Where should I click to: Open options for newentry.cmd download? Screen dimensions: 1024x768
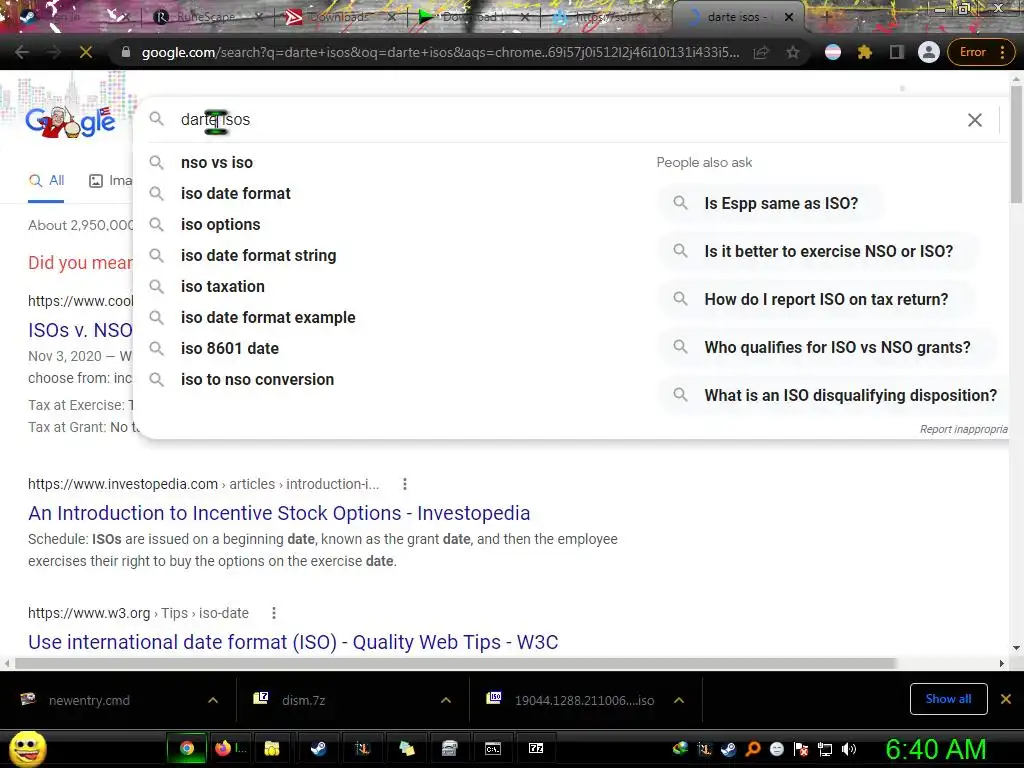[x=213, y=700]
